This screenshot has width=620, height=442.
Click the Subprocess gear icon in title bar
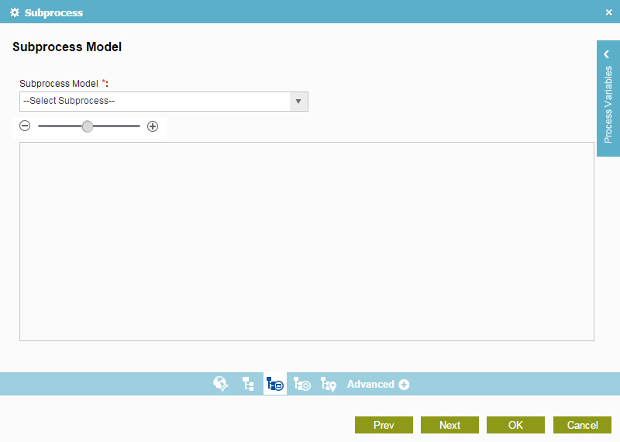(15, 12)
